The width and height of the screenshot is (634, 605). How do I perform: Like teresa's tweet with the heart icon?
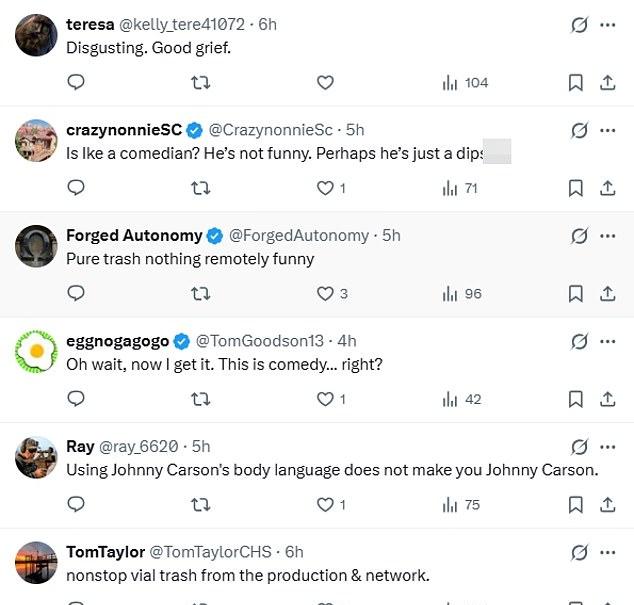click(325, 82)
